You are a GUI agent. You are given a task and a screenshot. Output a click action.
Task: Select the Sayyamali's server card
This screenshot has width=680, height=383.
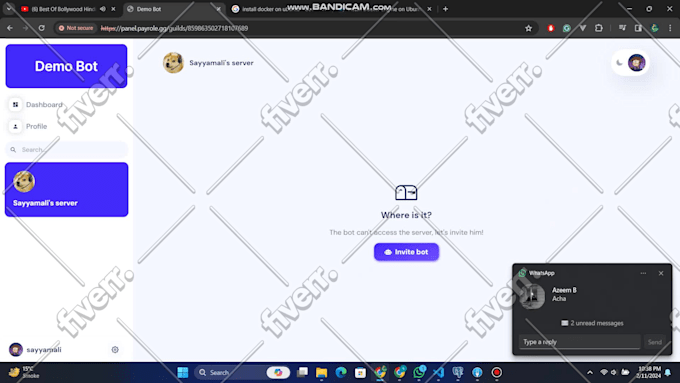pyautogui.click(x=66, y=190)
